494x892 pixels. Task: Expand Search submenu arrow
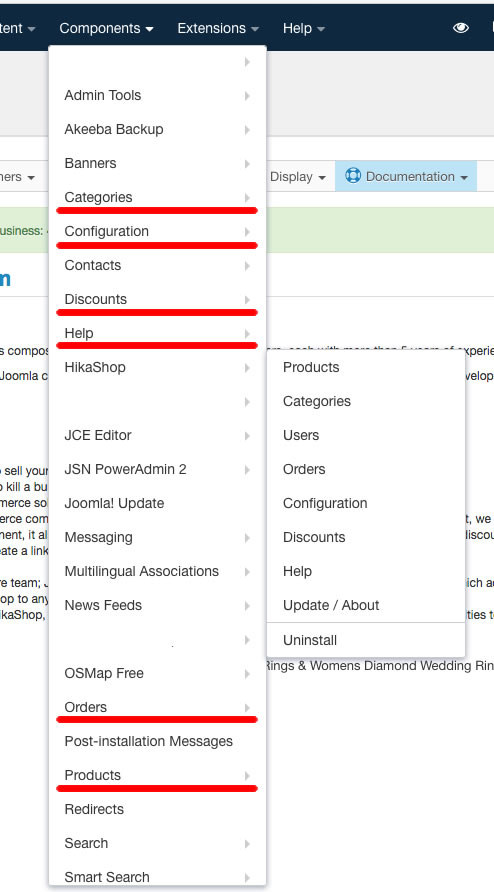(x=247, y=844)
